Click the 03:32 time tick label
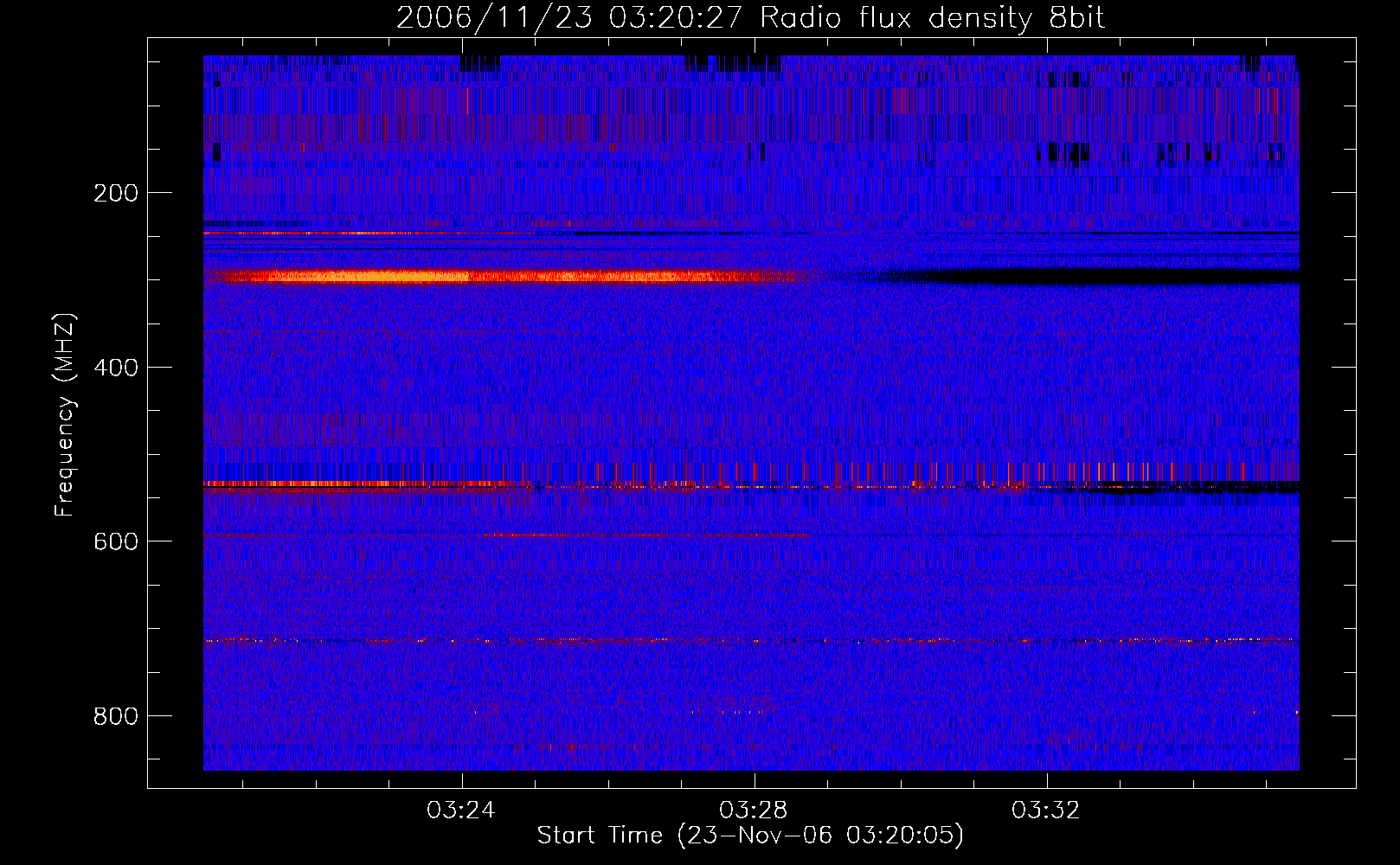 (1046, 810)
